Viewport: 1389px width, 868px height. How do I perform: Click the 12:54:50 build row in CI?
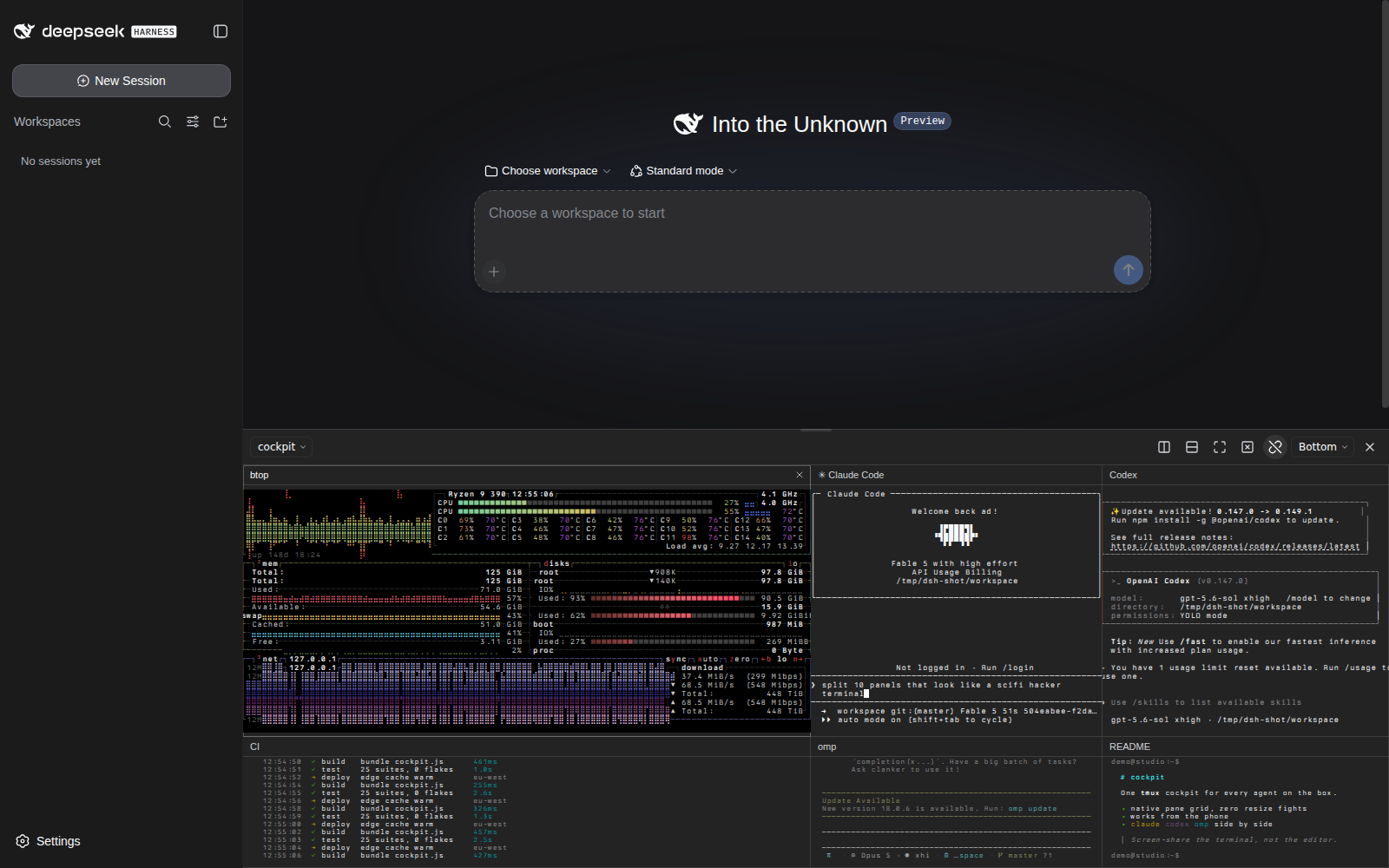click(379, 761)
